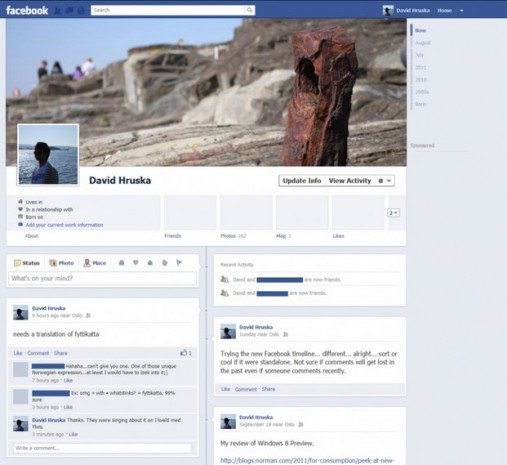
Task: Click the Facebook logo in the header
Action: pos(27,10)
